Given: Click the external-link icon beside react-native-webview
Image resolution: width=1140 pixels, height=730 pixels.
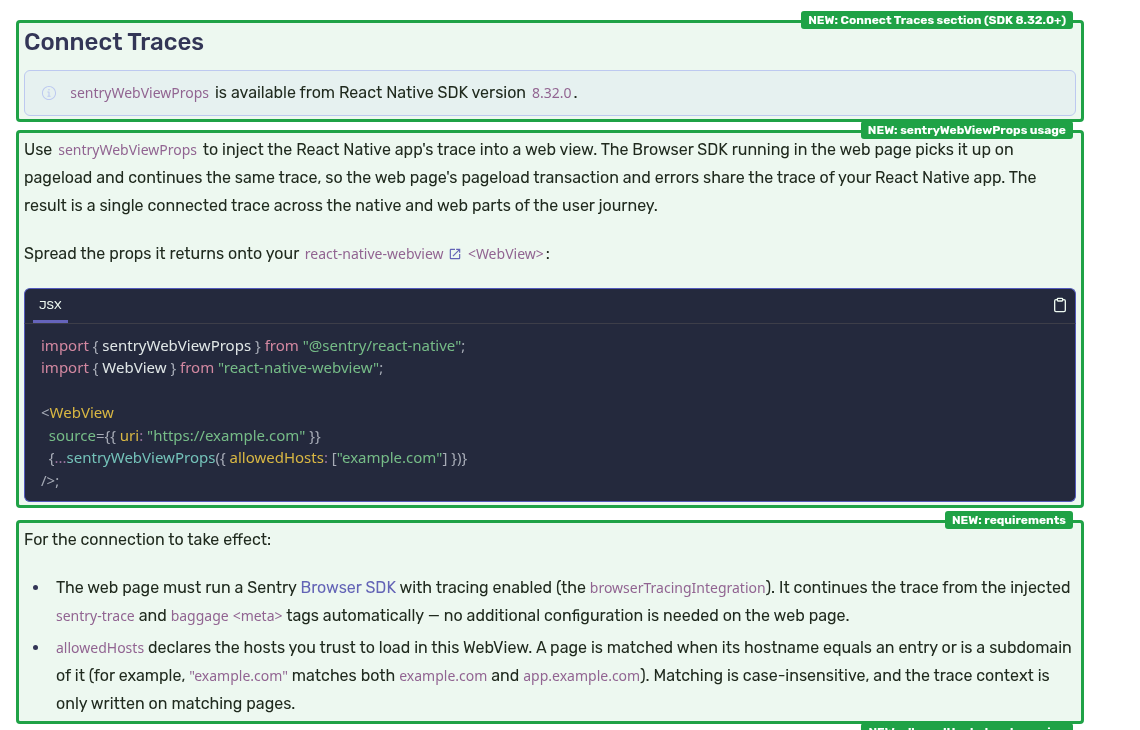Looking at the screenshot, I should [x=455, y=254].
